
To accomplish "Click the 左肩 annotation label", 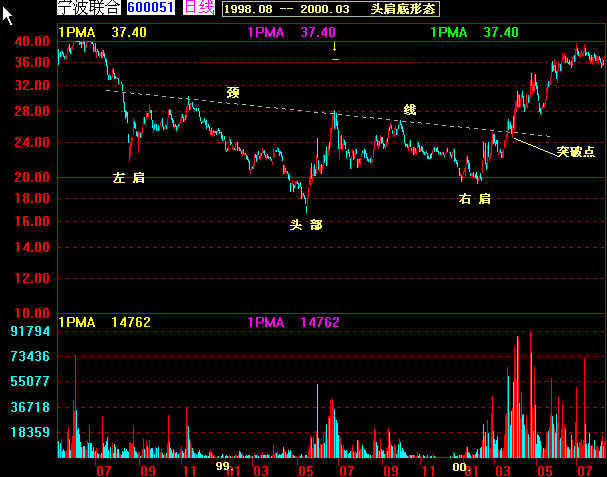I will pos(129,178).
